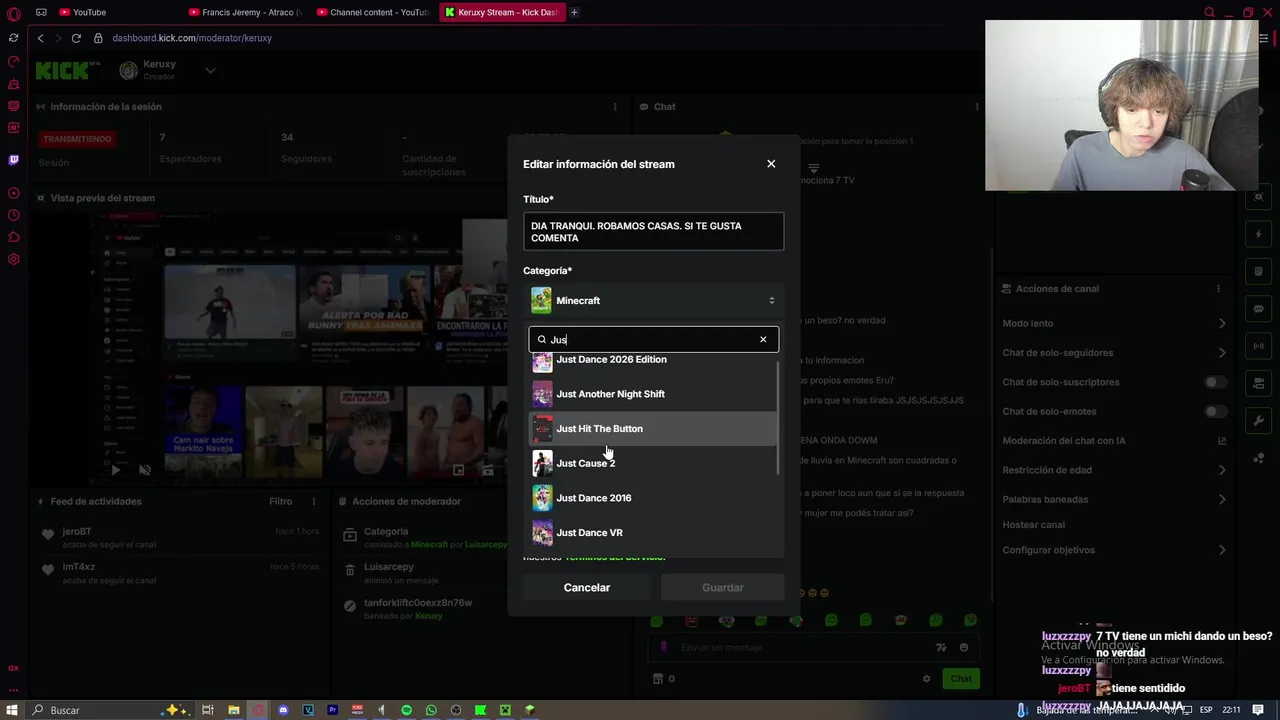Clear the category search with the X icon

763,339
